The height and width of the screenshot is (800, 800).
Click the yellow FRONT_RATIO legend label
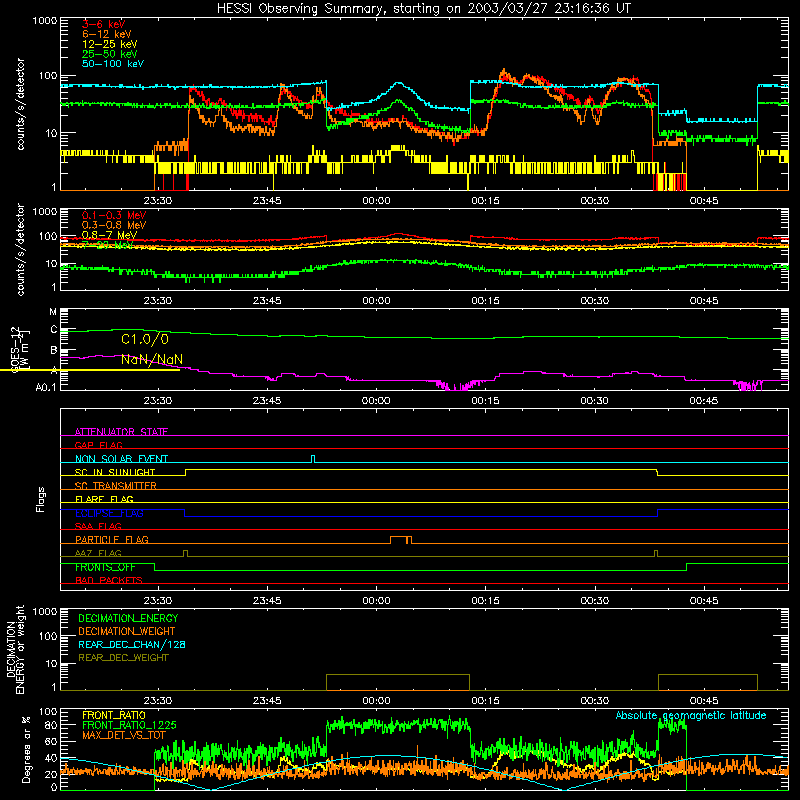coord(114,715)
